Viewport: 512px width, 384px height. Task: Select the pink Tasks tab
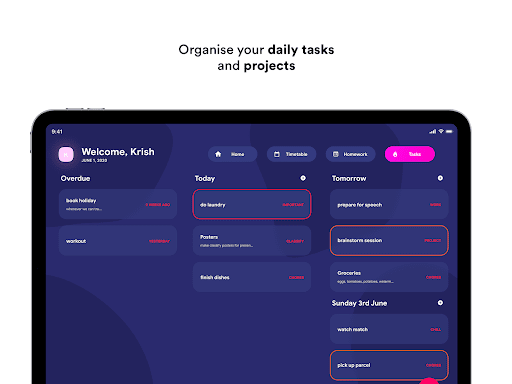(x=410, y=154)
